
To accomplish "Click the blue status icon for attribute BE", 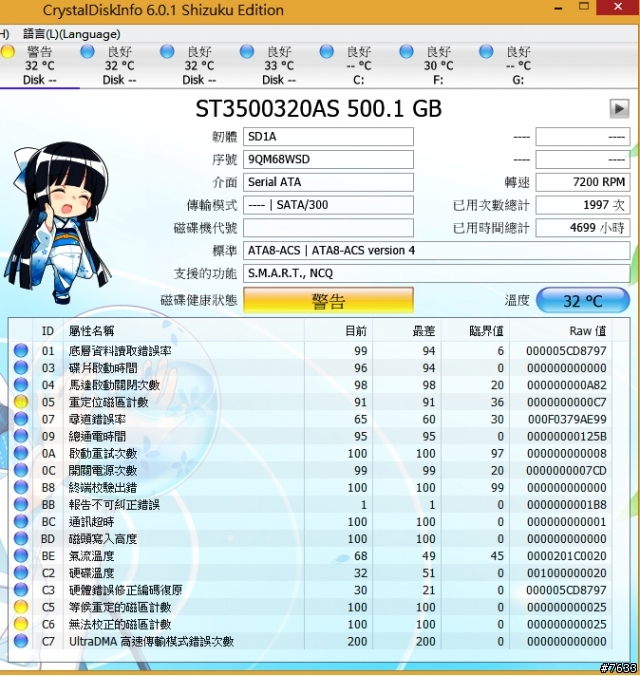I will [x=21, y=556].
